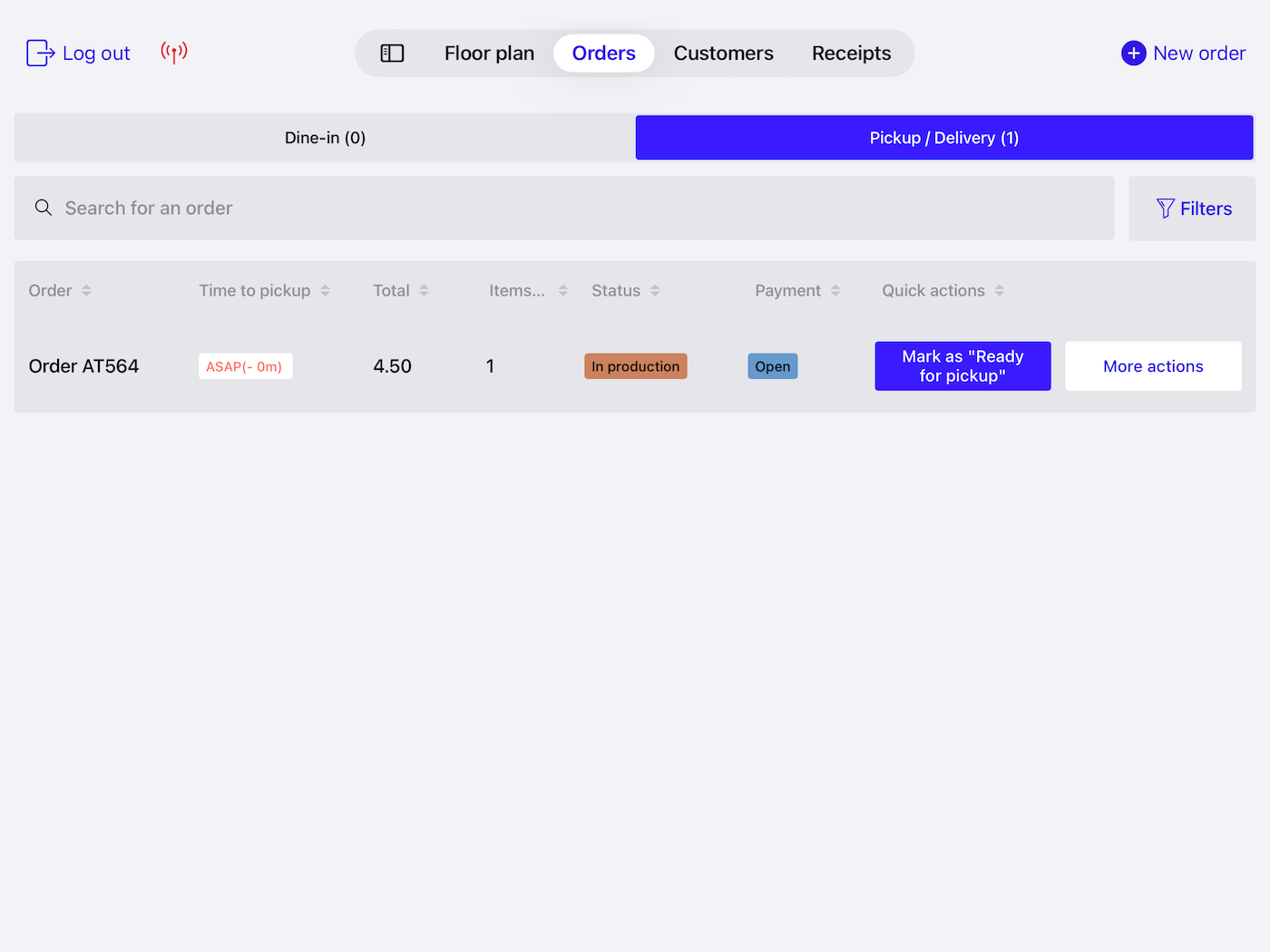Mark order as "Ready for pickup"
The width and height of the screenshot is (1270, 952).
coord(962,366)
